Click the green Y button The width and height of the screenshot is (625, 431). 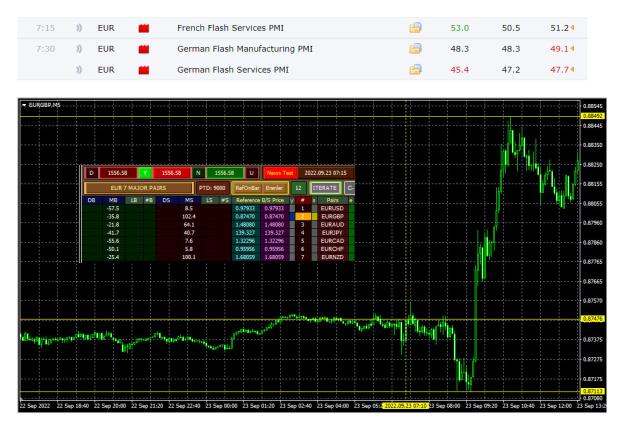point(145,173)
